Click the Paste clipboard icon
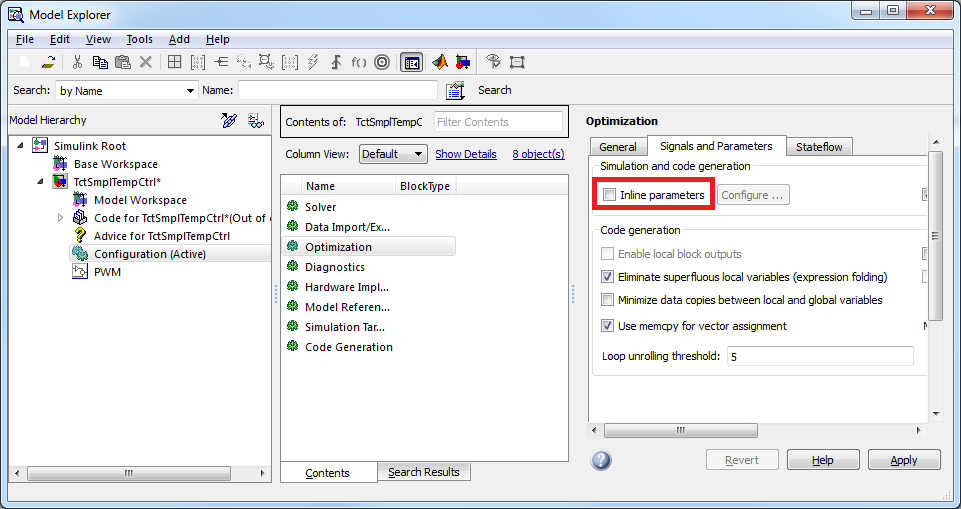 123,62
